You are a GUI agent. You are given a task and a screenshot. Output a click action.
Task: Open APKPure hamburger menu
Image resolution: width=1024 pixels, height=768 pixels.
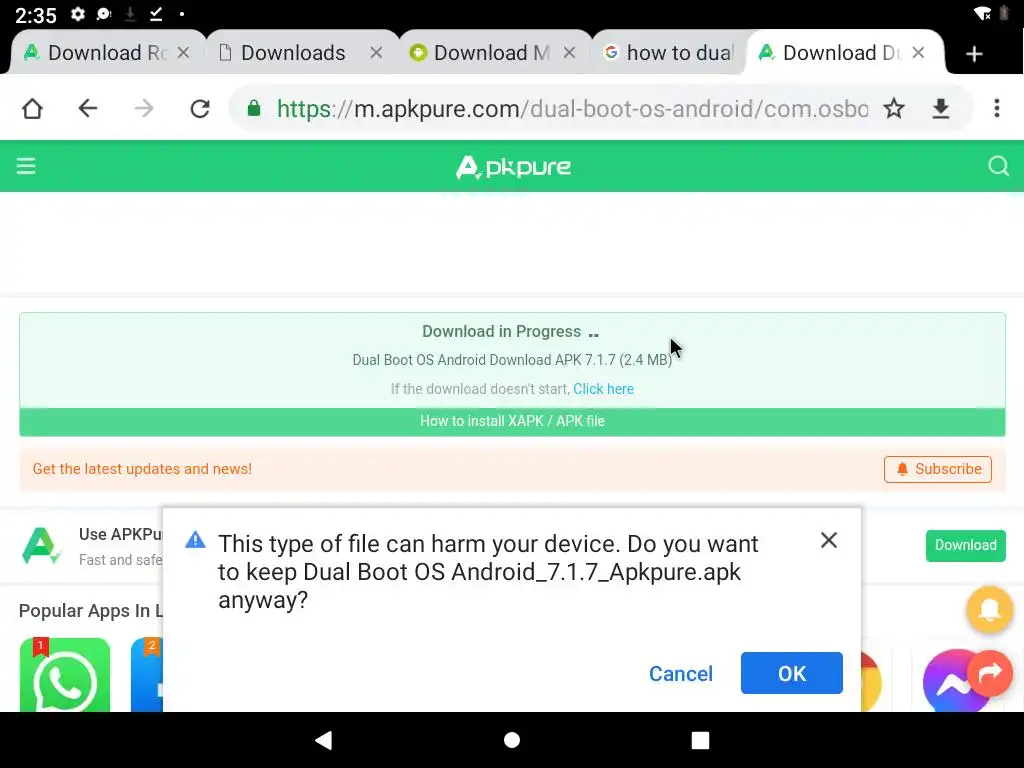pos(26,166)
